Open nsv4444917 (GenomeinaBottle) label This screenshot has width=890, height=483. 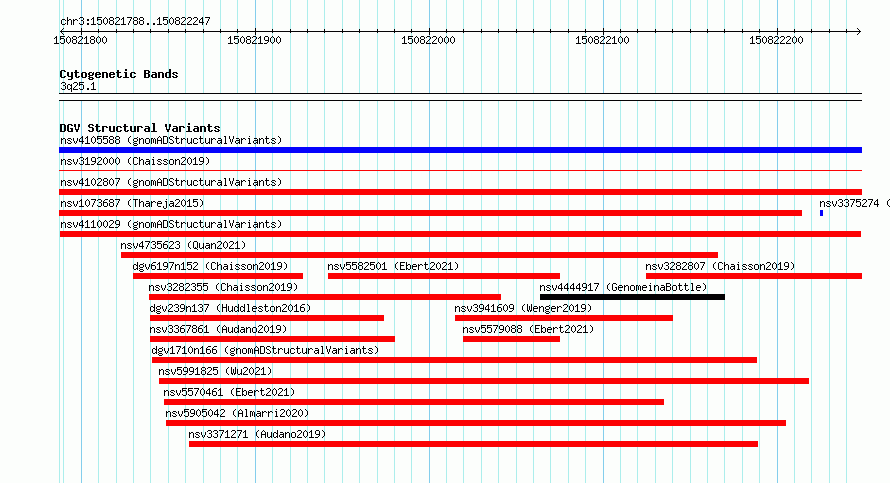tap(623, 287)
